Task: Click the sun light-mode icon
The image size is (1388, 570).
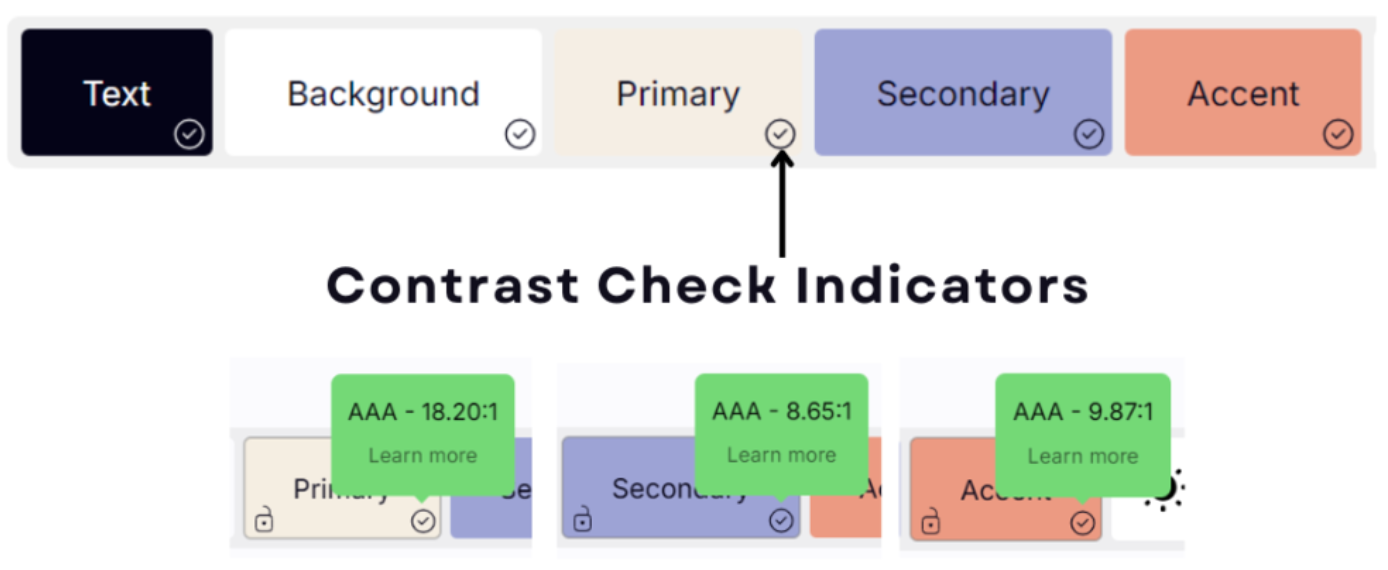Action: (x=1164, y=490)
